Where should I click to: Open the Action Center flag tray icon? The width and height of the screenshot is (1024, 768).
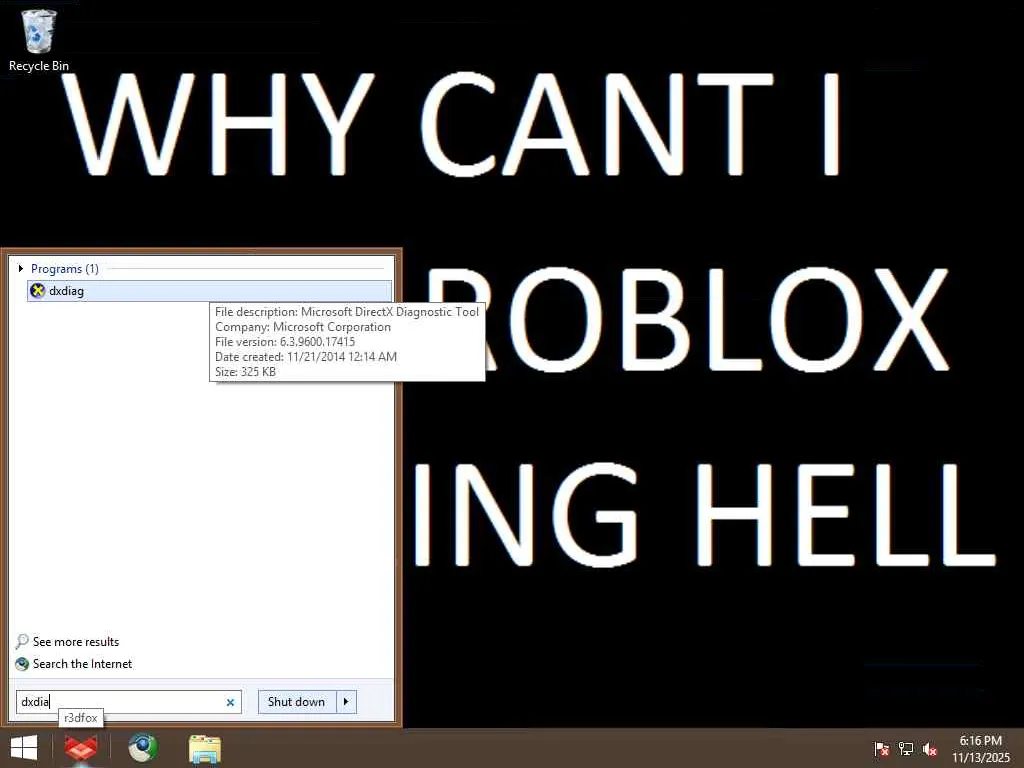coord(881,749)
